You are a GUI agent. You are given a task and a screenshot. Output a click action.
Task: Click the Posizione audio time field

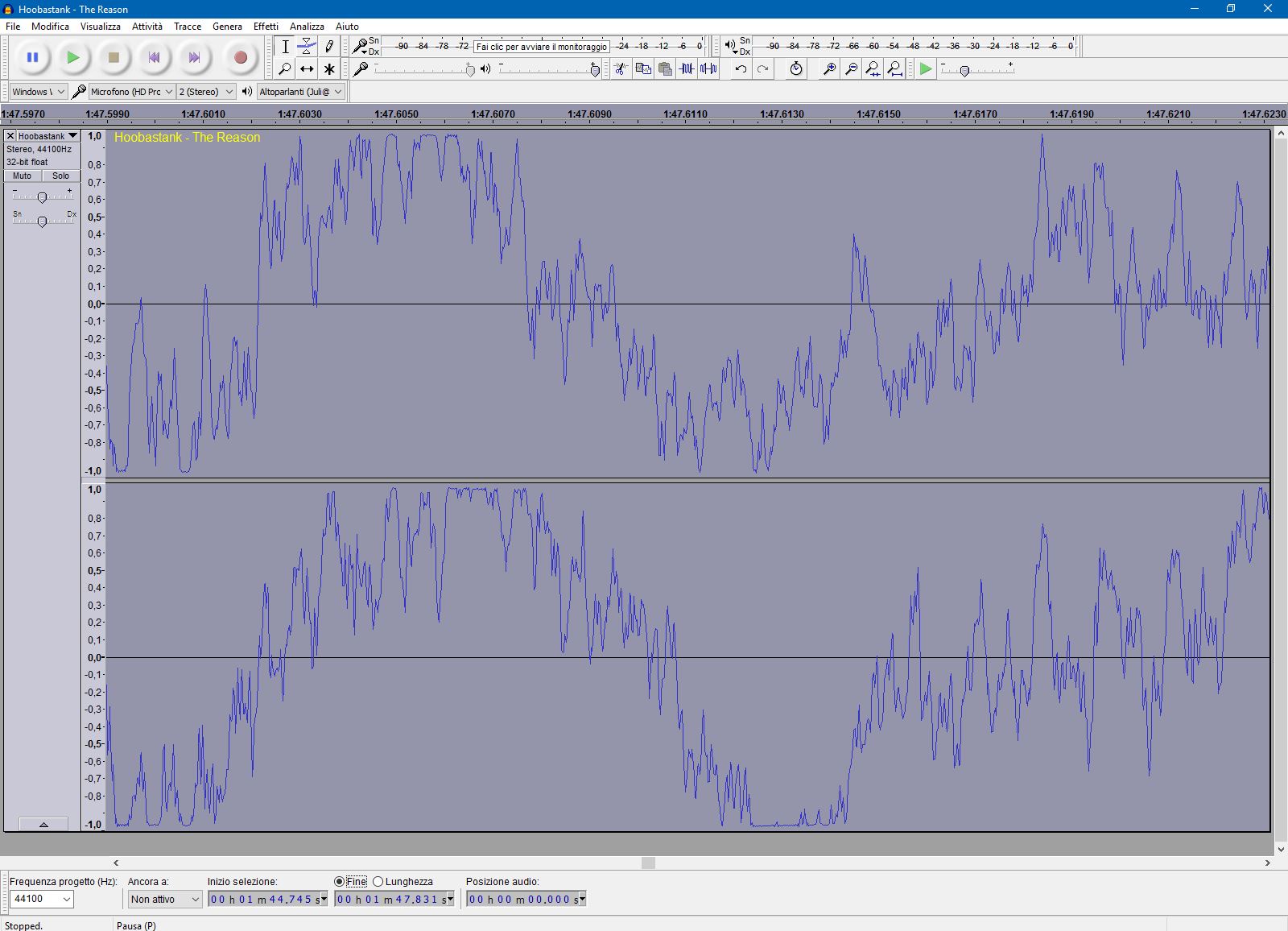point(526,899)
